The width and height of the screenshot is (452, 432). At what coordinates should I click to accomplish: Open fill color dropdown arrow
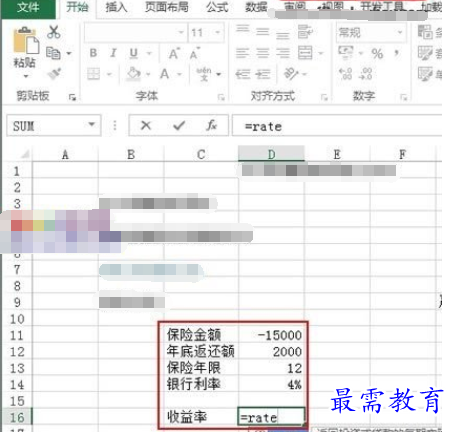tap(148, 74)
